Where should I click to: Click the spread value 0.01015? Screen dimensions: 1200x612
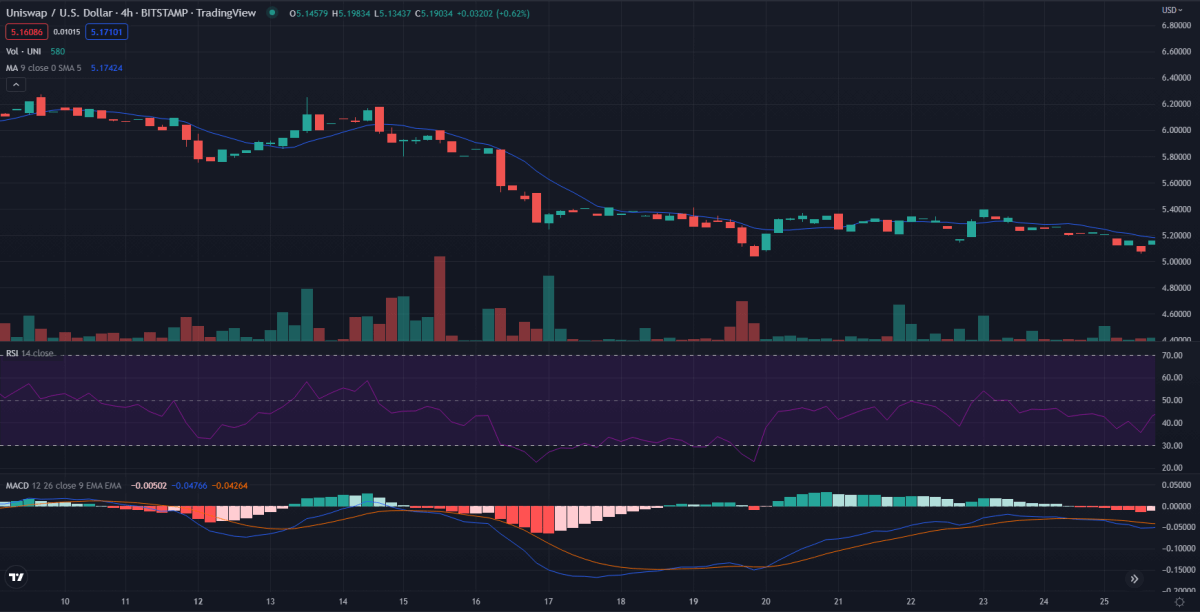(x=65, y=32)
